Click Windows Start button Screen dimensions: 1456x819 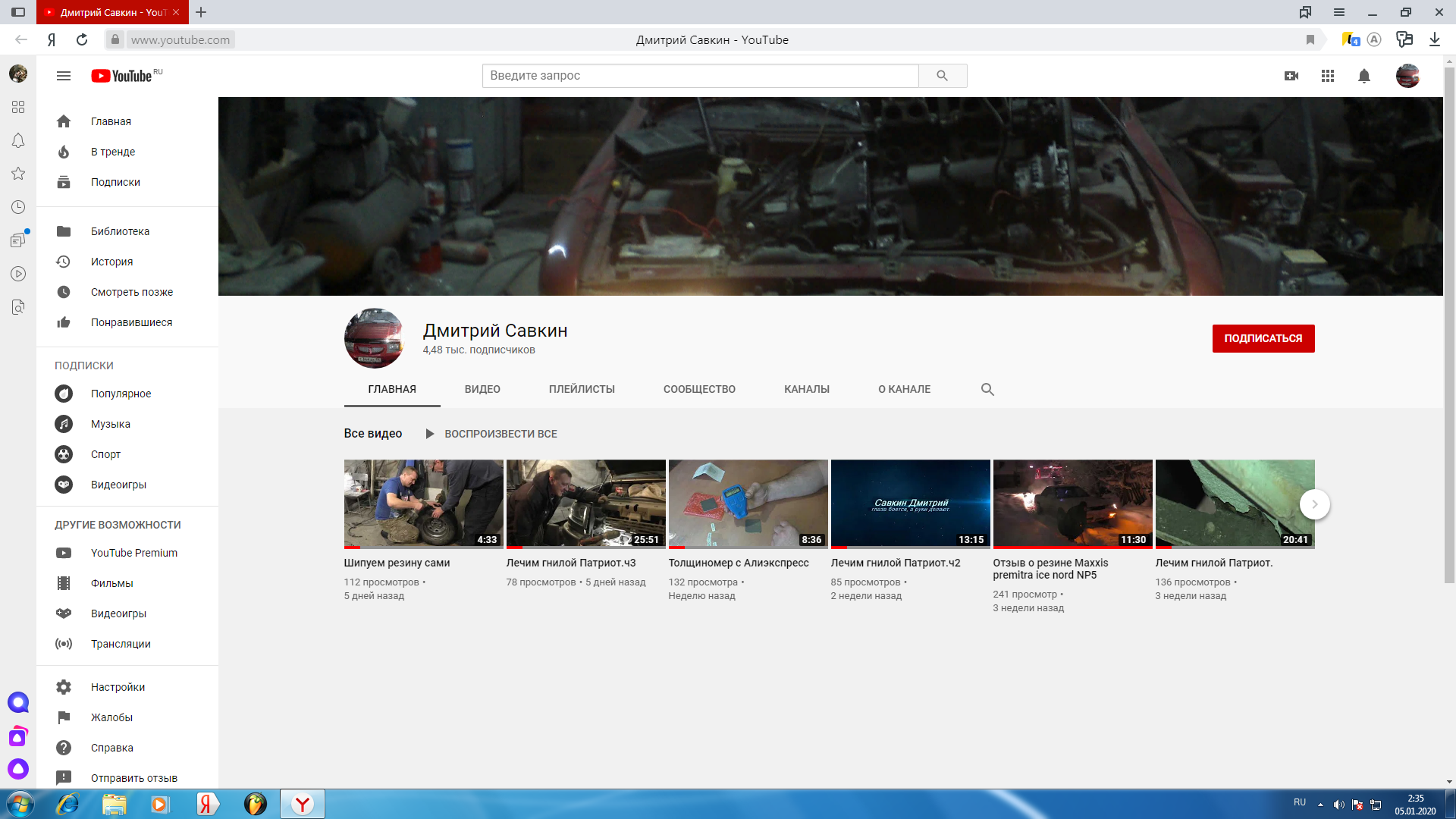coord(20,804)
